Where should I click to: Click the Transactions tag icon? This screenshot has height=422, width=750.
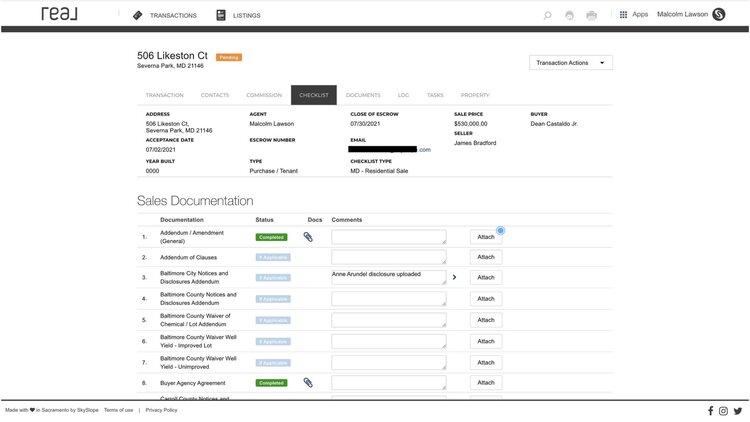(x=137, y=15)
